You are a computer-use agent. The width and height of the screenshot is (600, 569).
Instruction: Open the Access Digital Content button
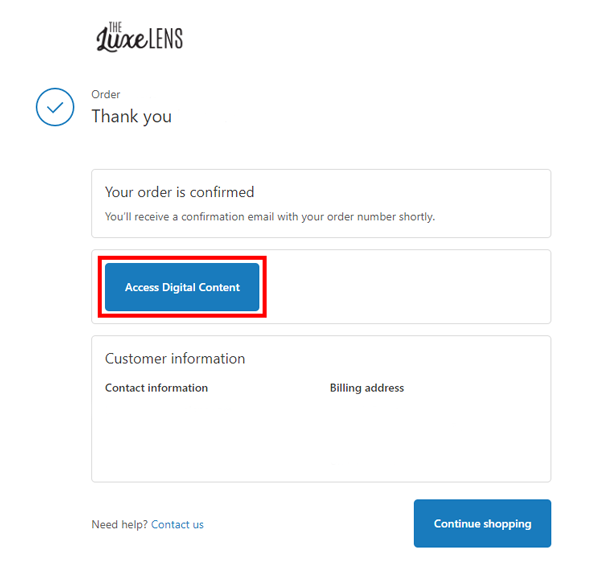click(x=182, y=288)
